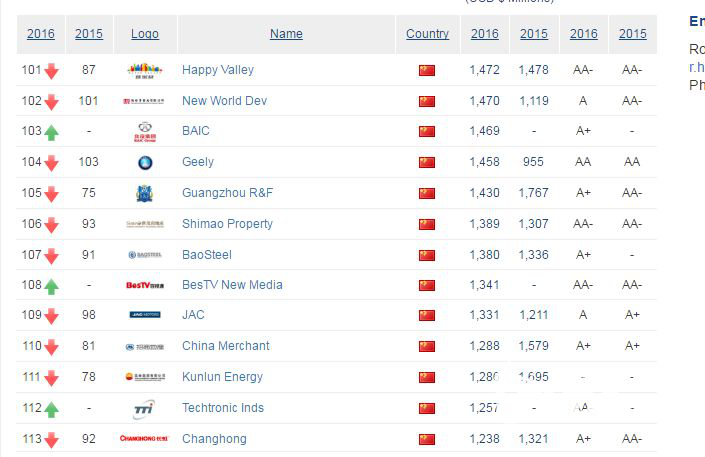Open the Guangzhou R&F brand link
The image size is (705, 457).
pos(228,193)
